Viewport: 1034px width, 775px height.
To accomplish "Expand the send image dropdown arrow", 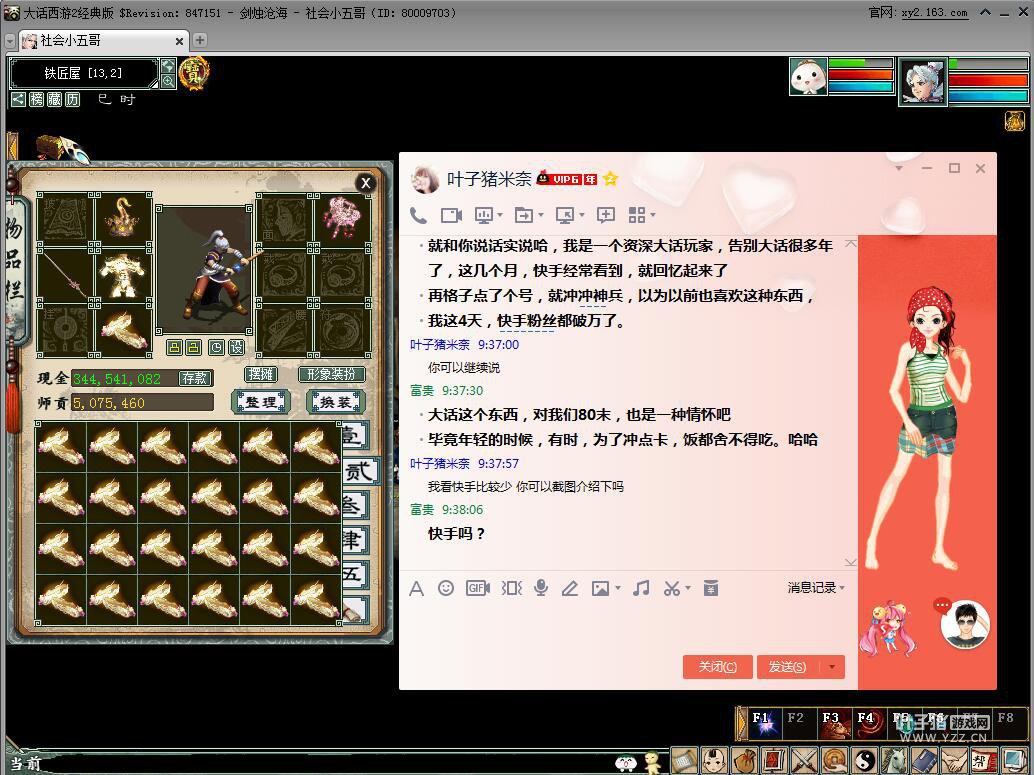I will pyautogui.click(x=618, y=589).
